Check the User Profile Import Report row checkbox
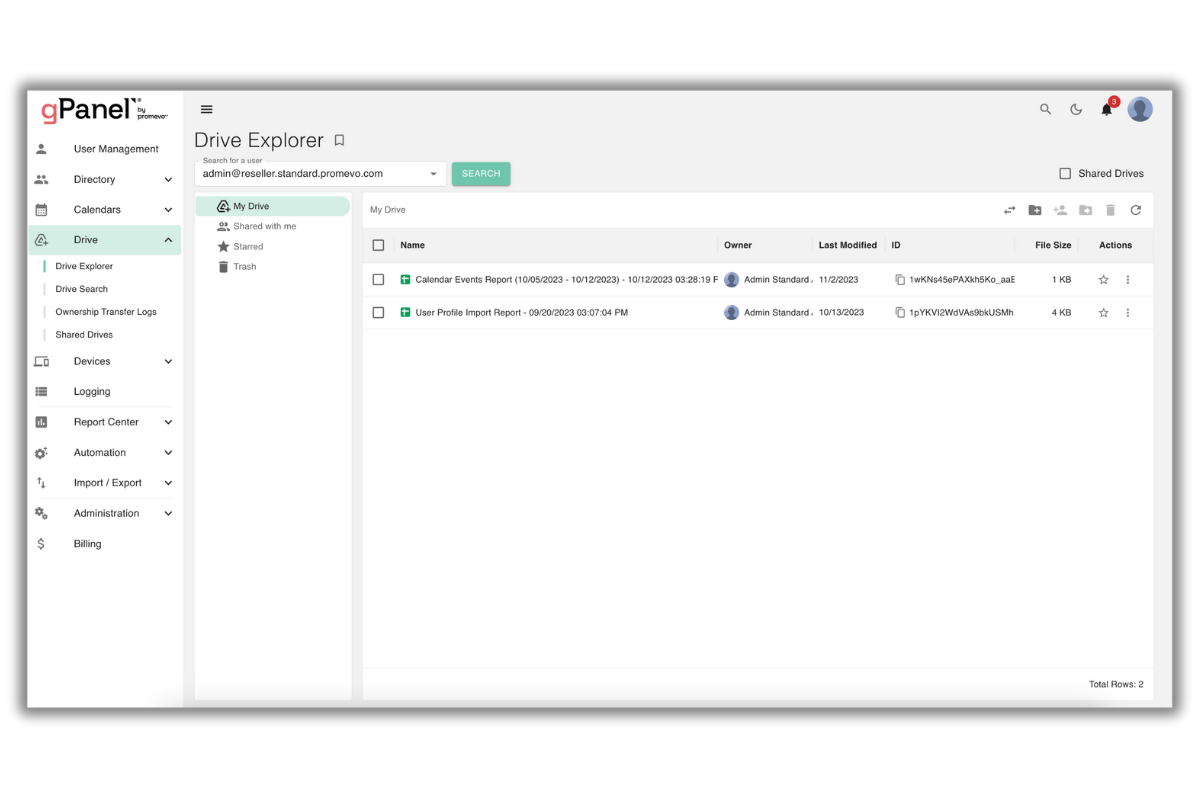Viewport: 1199px width, 798px height. [x=379, y=313]
